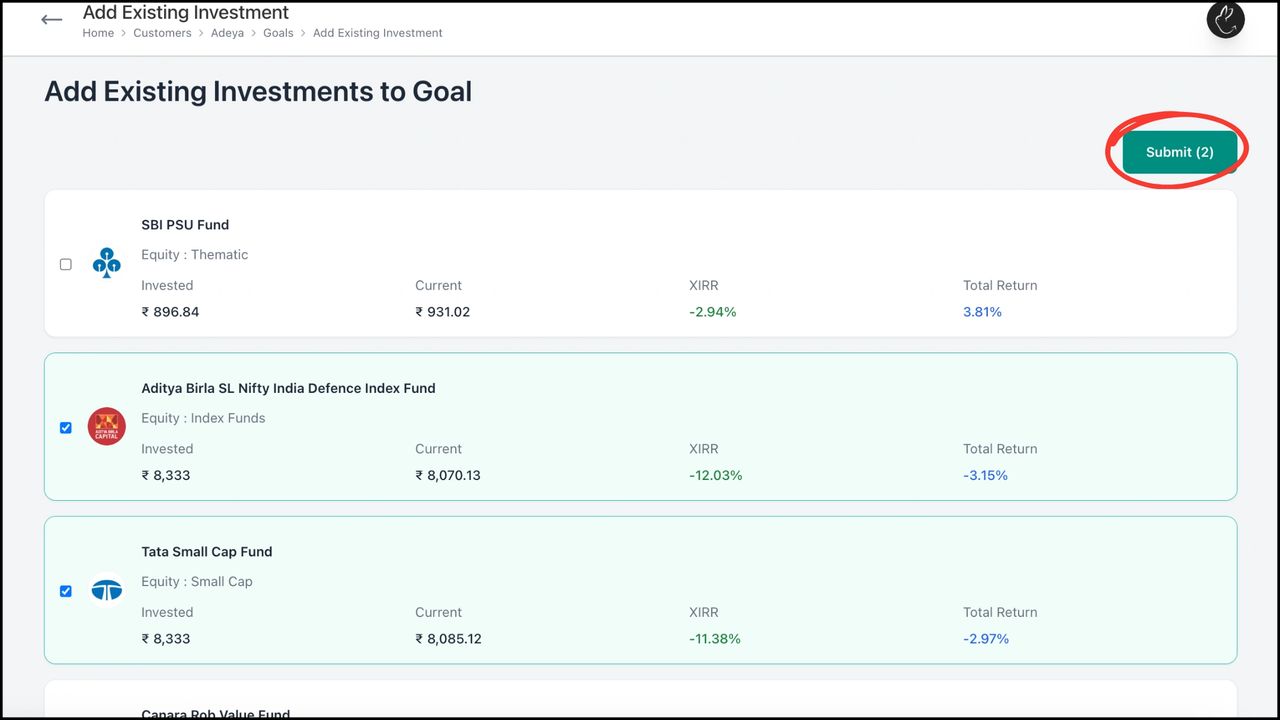Click the SBI PSU Fund logo
This screenshot has height=720, width=1280.
tap(106, 263)
